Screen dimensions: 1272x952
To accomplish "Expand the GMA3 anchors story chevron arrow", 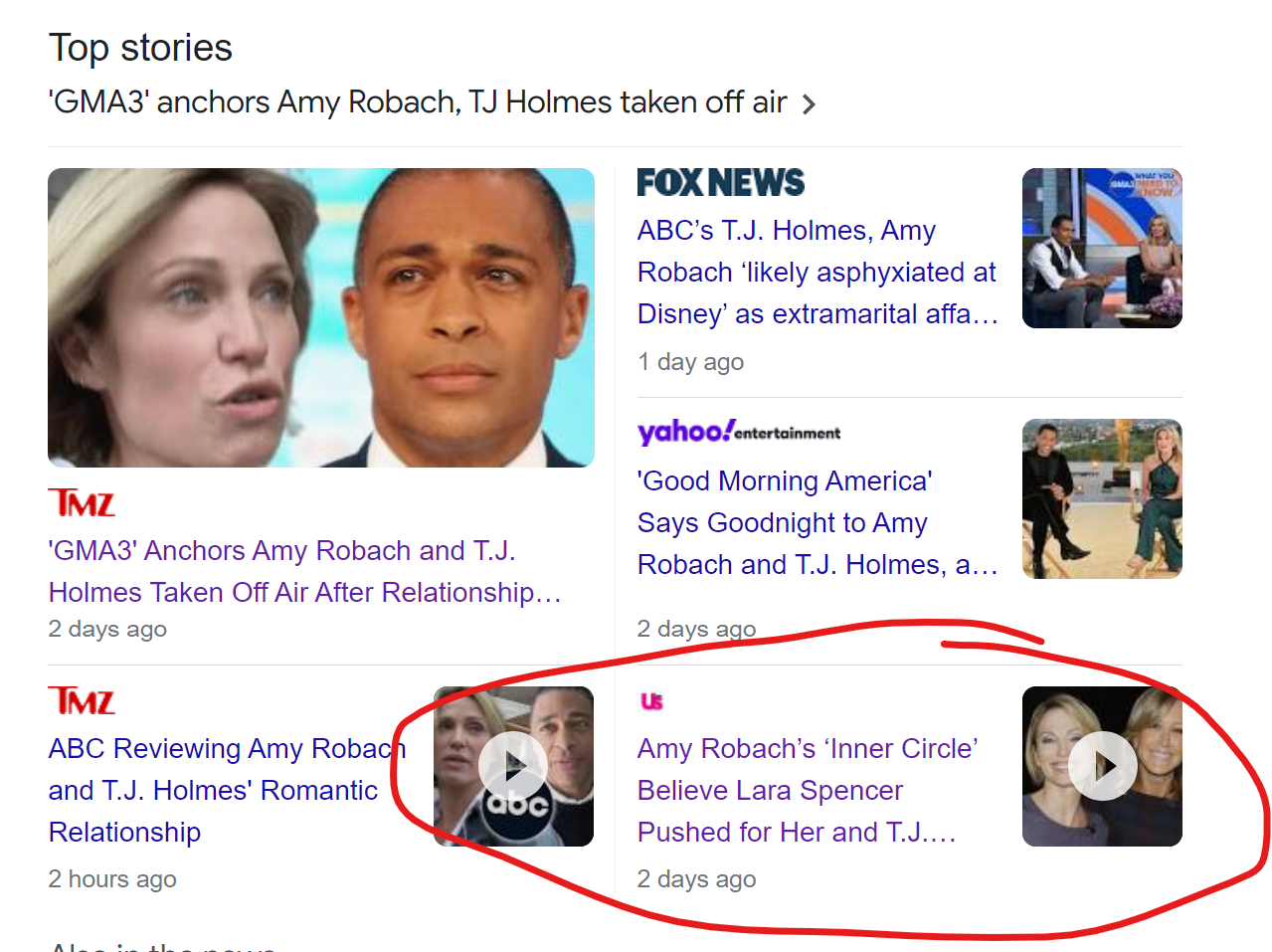I will click(x=809, y=104).
